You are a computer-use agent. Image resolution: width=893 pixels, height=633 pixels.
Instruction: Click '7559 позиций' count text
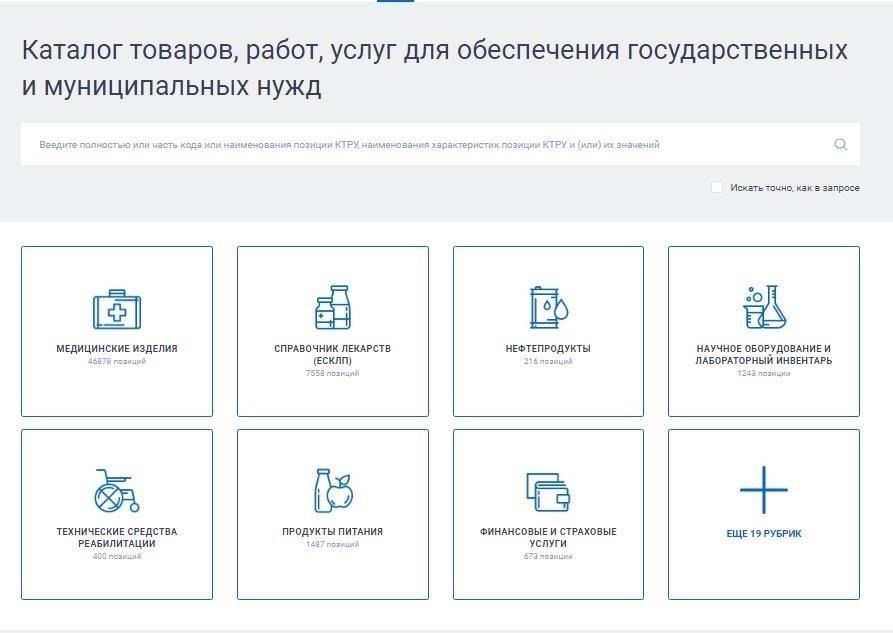coord(333,373)
